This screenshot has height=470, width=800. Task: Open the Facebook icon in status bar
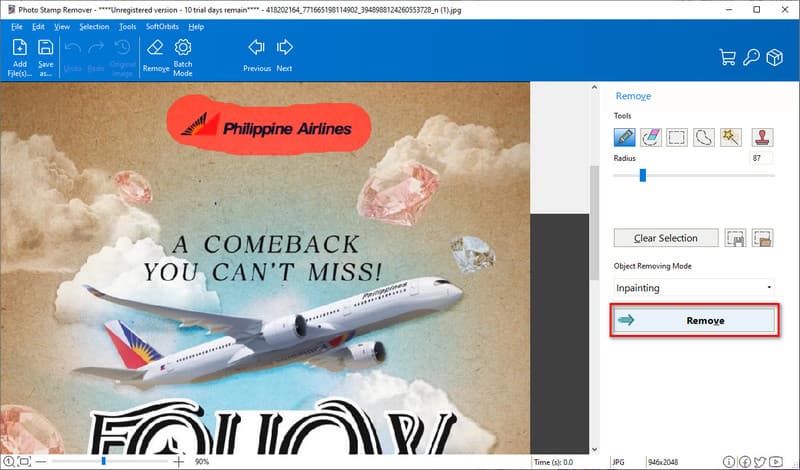coord(744,462)
